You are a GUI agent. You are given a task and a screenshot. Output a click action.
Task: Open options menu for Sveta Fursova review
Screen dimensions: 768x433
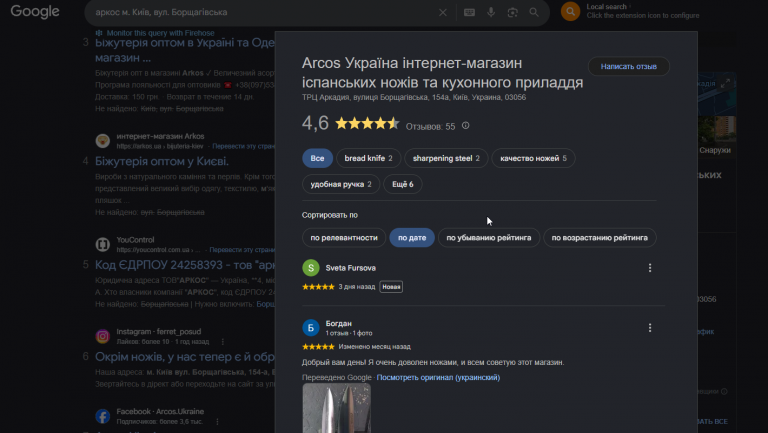point(650,268)
